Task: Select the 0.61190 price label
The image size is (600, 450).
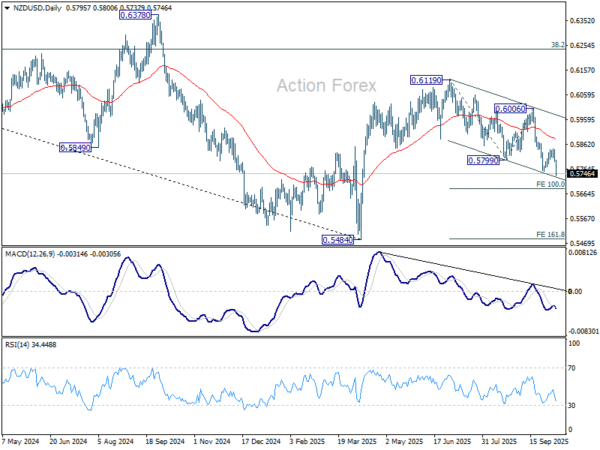Action: pos(426,80)
